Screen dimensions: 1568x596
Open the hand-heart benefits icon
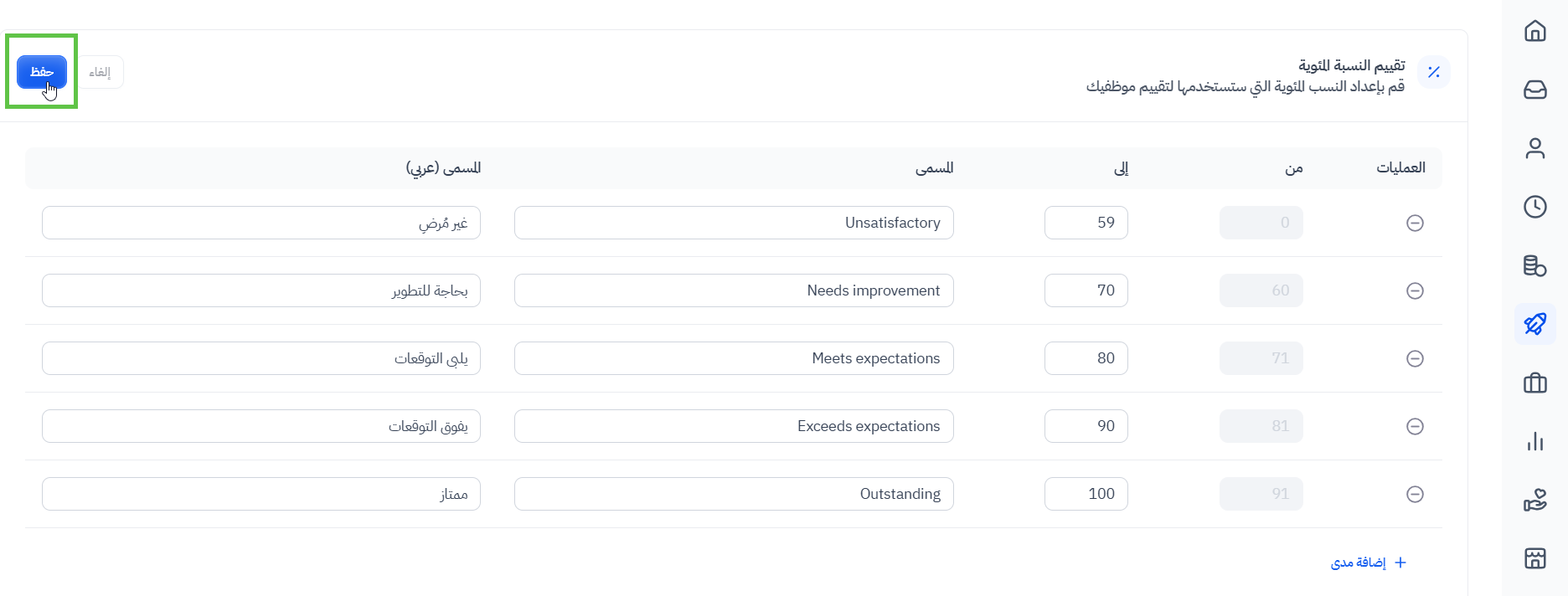click(1534, 500)
